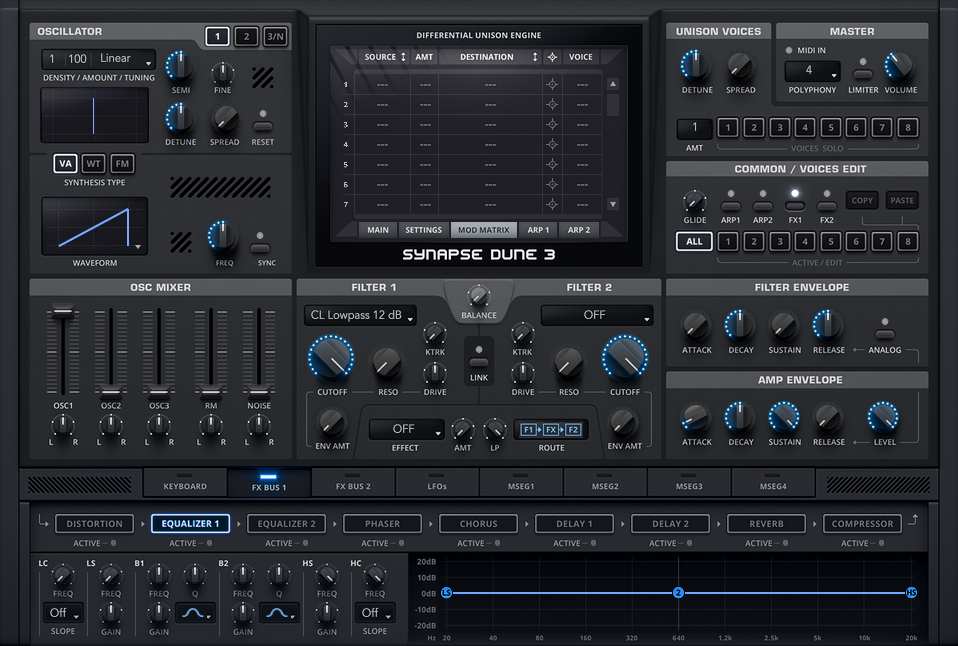958x646 pixels.
Task: Open the oscillator tuning Linear dropdown
Action: click(125, 59)
